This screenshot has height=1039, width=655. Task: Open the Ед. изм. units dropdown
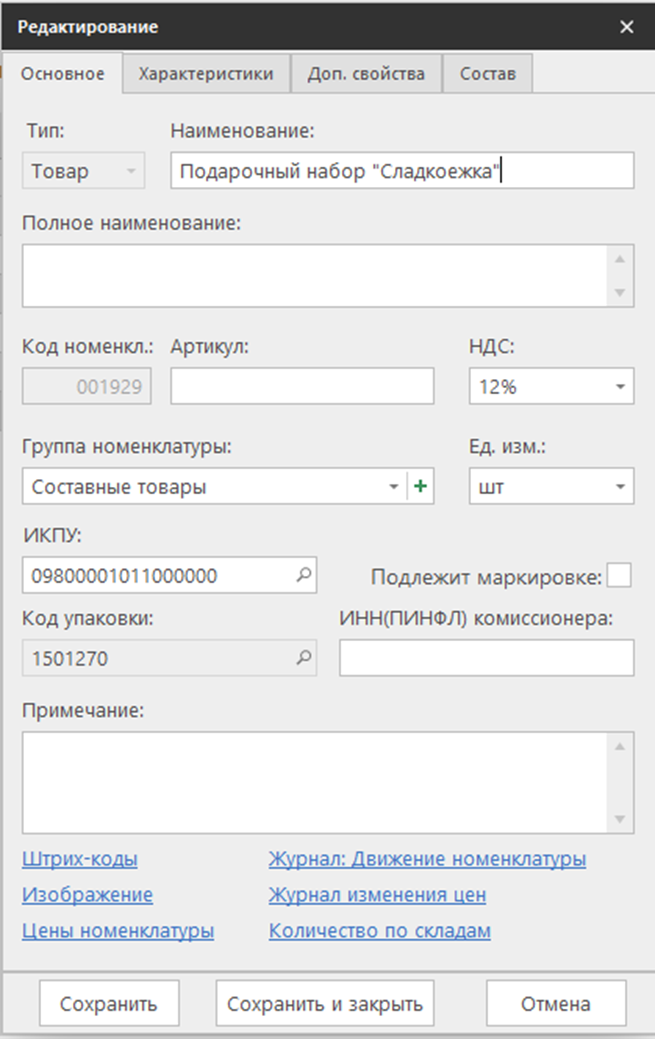pyautogui.click(x=620, y=486)
